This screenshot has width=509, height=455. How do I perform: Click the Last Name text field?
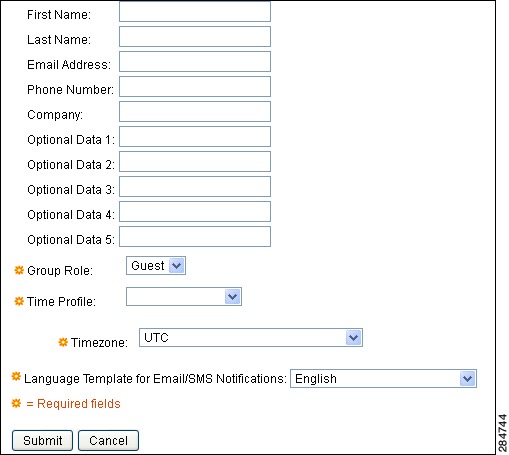[195, 37]
